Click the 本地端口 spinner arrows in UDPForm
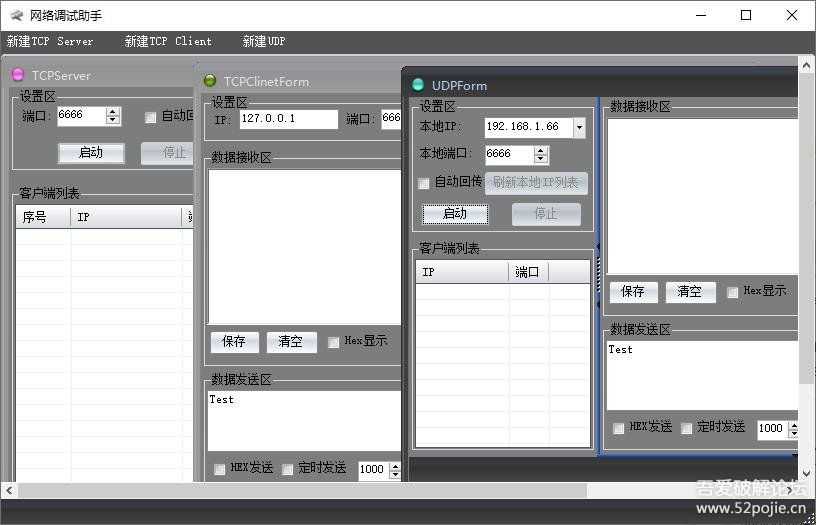Image resolution: width=816 pixels, height=525 pixels. point(541,155)
